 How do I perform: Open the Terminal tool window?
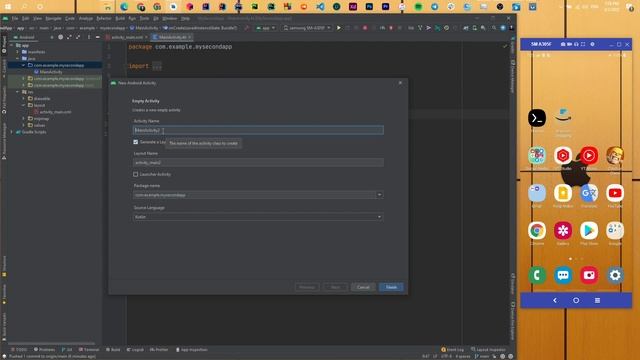tap(89, 350)
